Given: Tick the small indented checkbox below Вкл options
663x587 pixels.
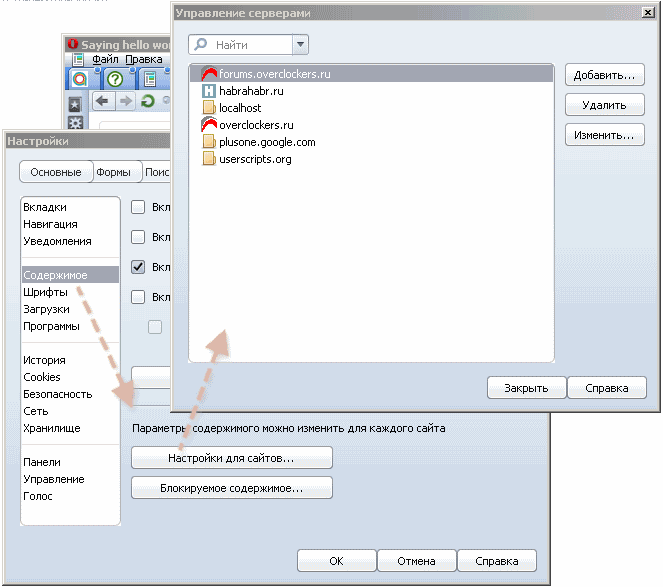Looking at the screenshot, I should (x=155, y=327).
